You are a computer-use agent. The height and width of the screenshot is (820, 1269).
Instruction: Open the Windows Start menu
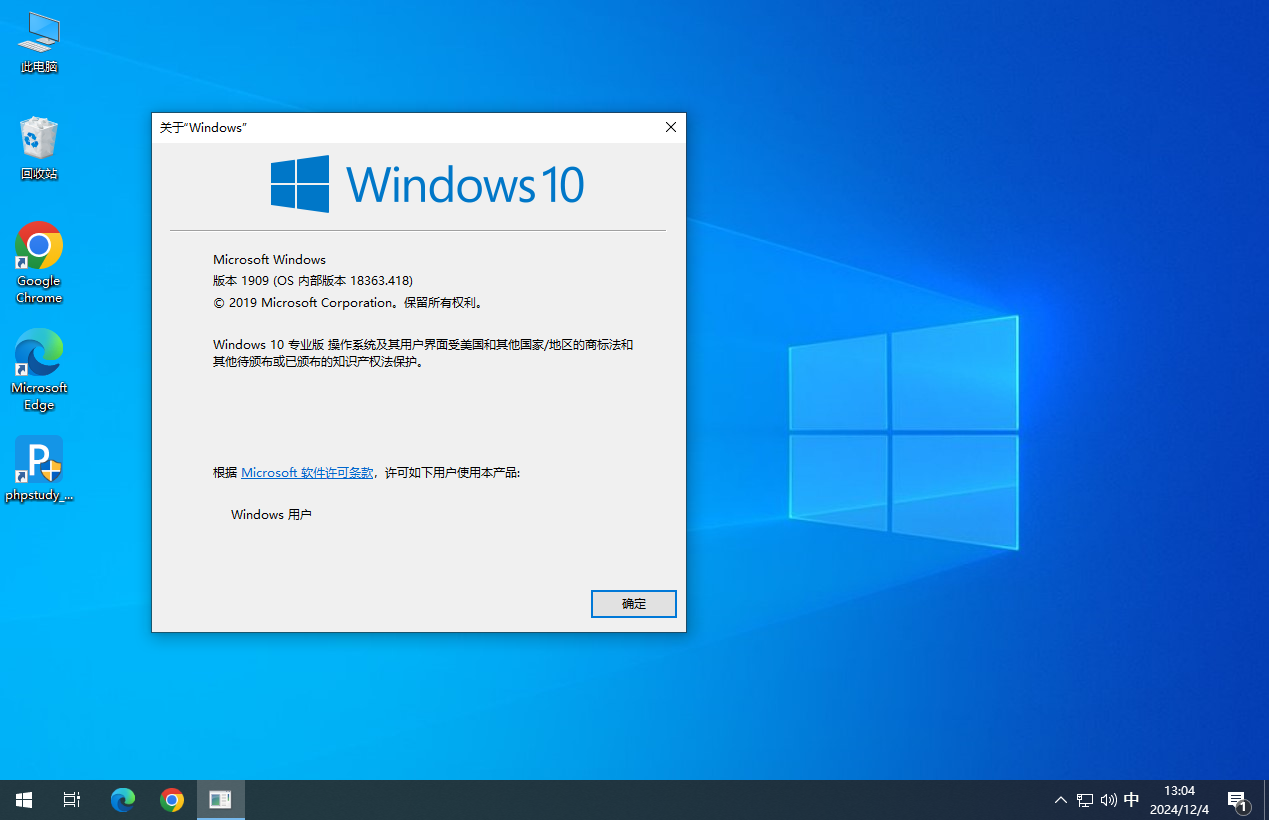coord(24,800)
